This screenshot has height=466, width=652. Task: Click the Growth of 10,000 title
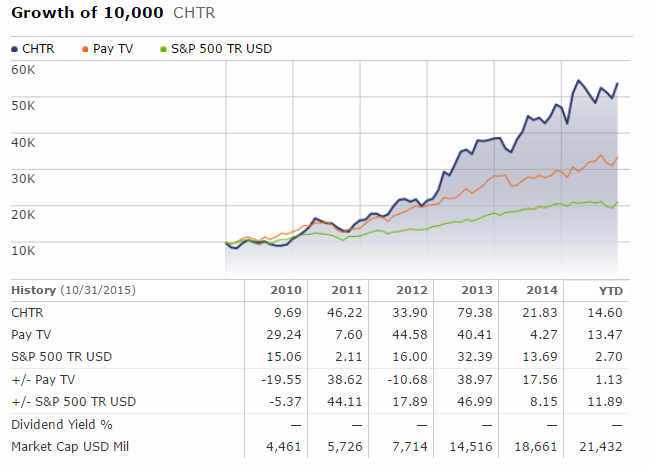pos(87,12)
